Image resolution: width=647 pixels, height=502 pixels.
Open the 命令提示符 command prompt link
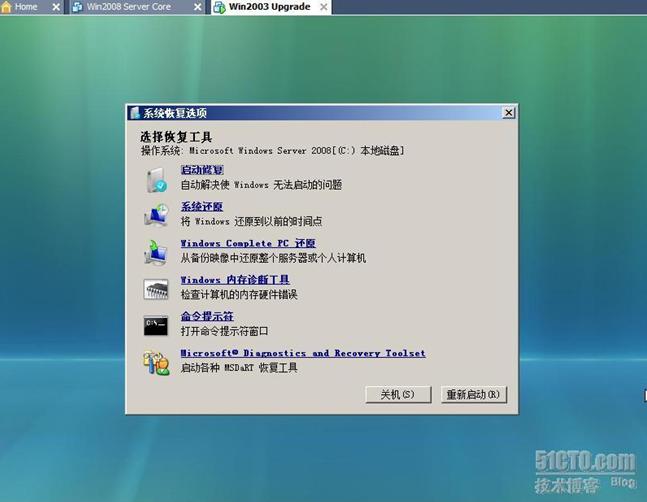point(206,316)
